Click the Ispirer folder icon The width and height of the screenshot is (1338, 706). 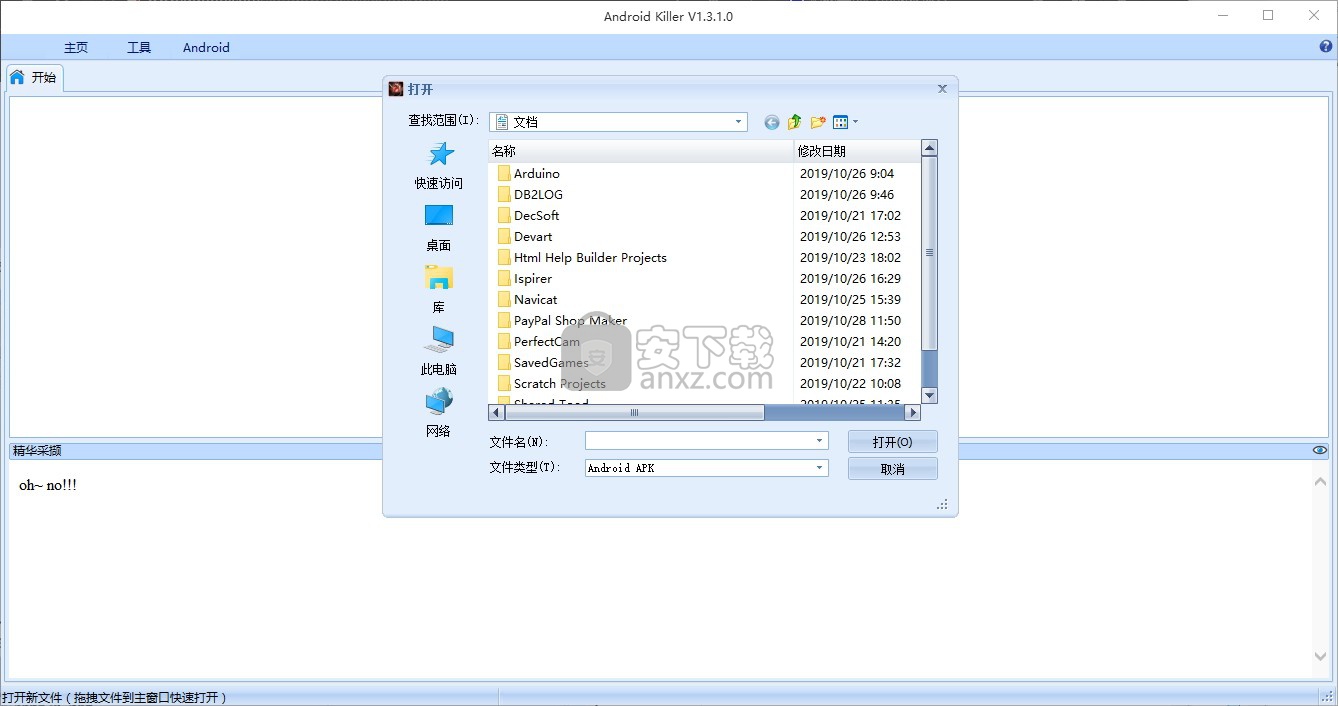(504, 278)
